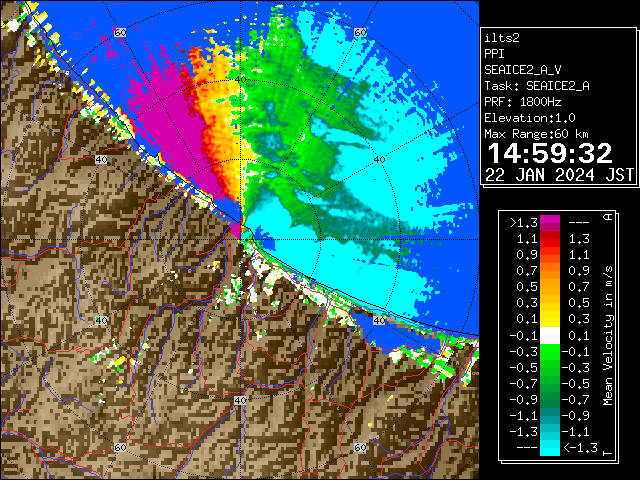Click the 14:59:32 timestamp
640x480 pixels.
(550, 153)
